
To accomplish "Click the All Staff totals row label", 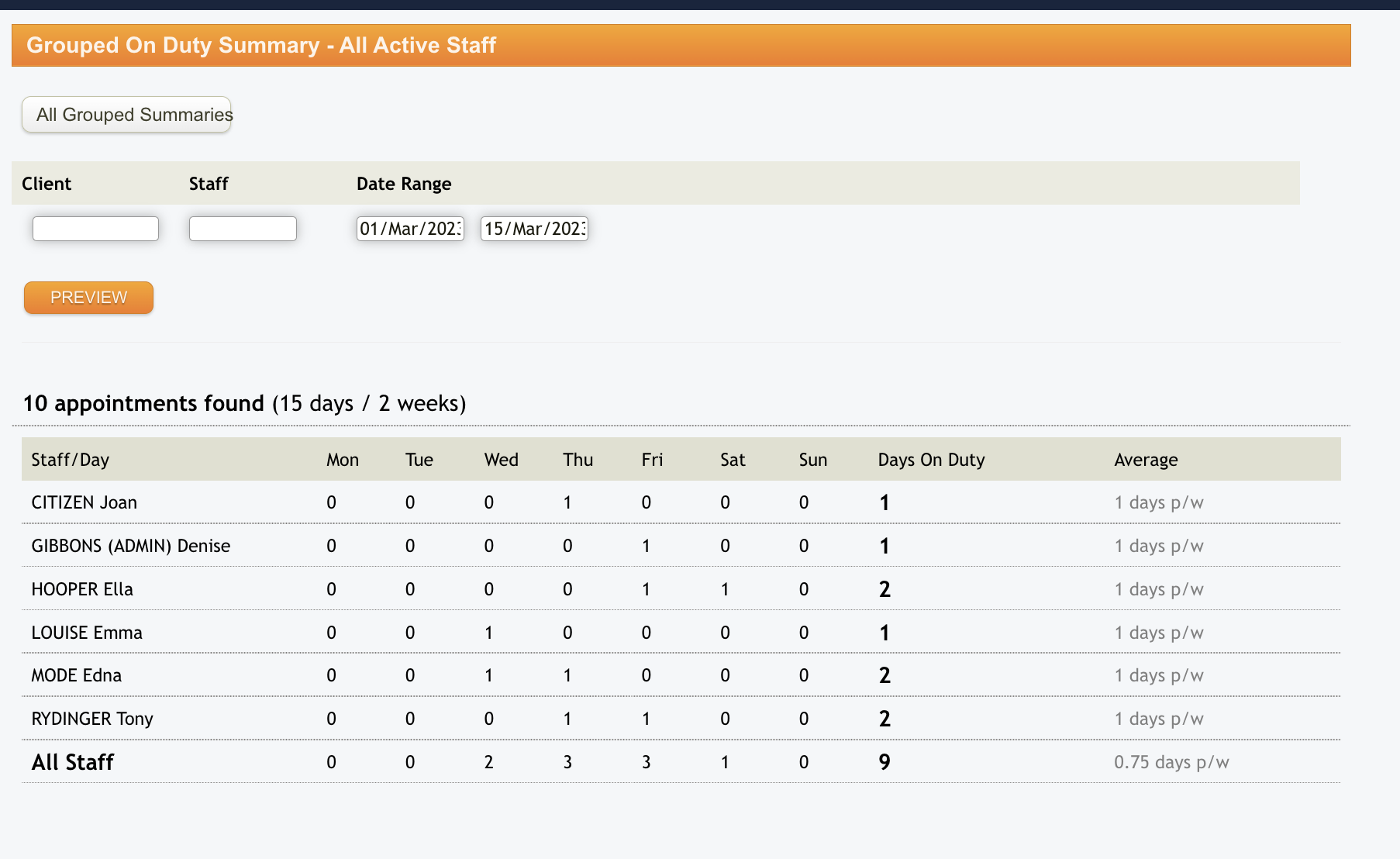I will [x=72, y=762].
